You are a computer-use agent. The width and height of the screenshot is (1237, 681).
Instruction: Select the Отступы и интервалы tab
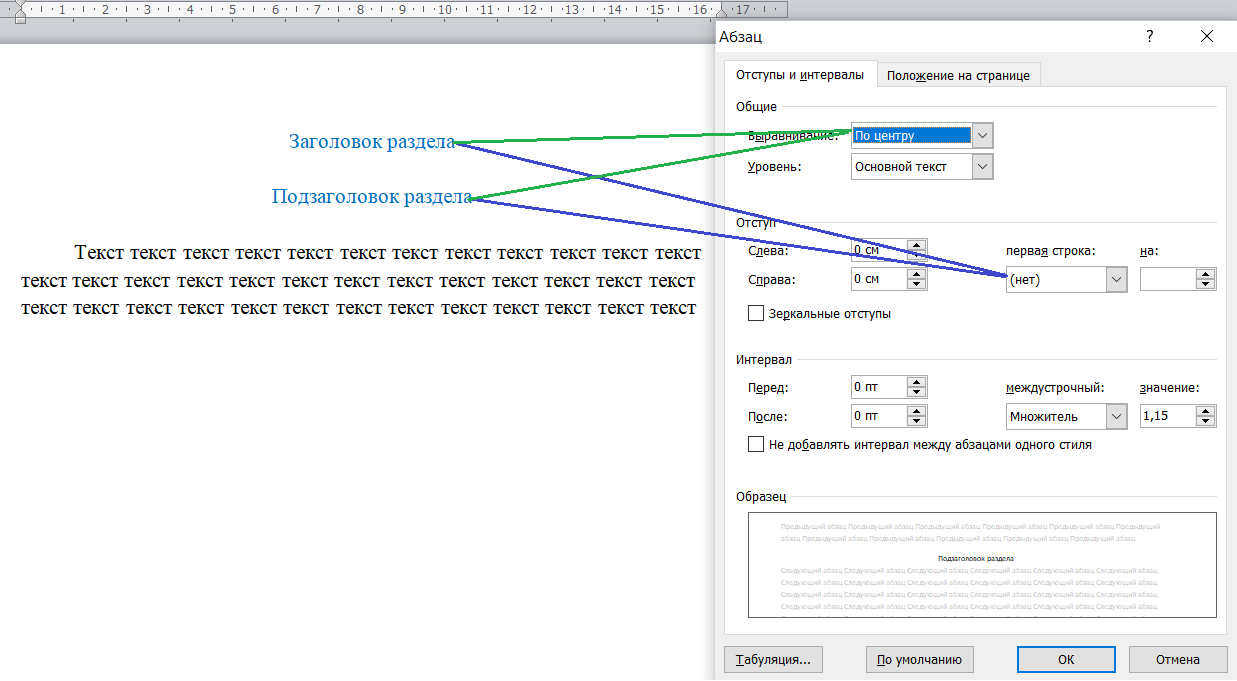pos(799,75)
